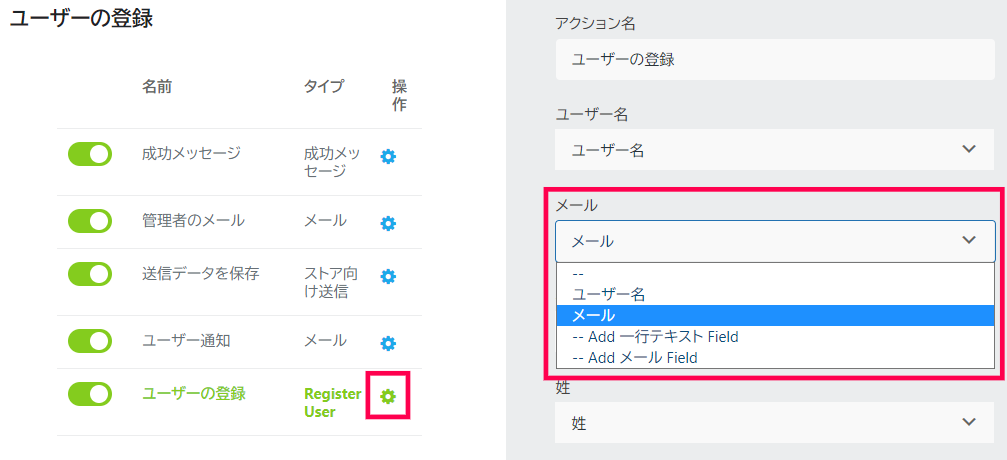Edit the アクション名 text field
The height and width of the screenshot is (460, 1007).
coord(775,60)
